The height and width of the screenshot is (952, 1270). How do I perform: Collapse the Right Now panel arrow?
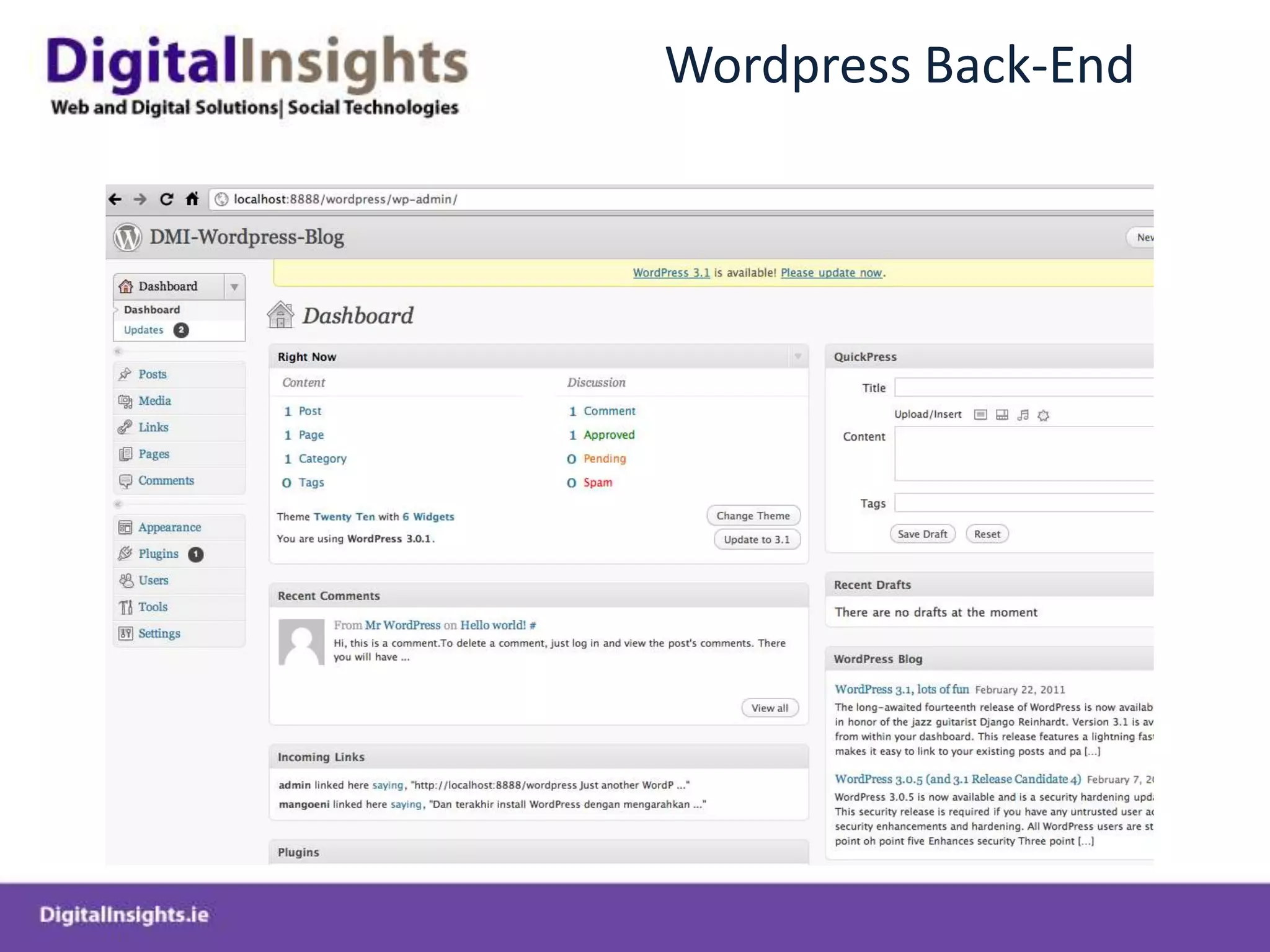pyautogui.click(x=798, y=356)
